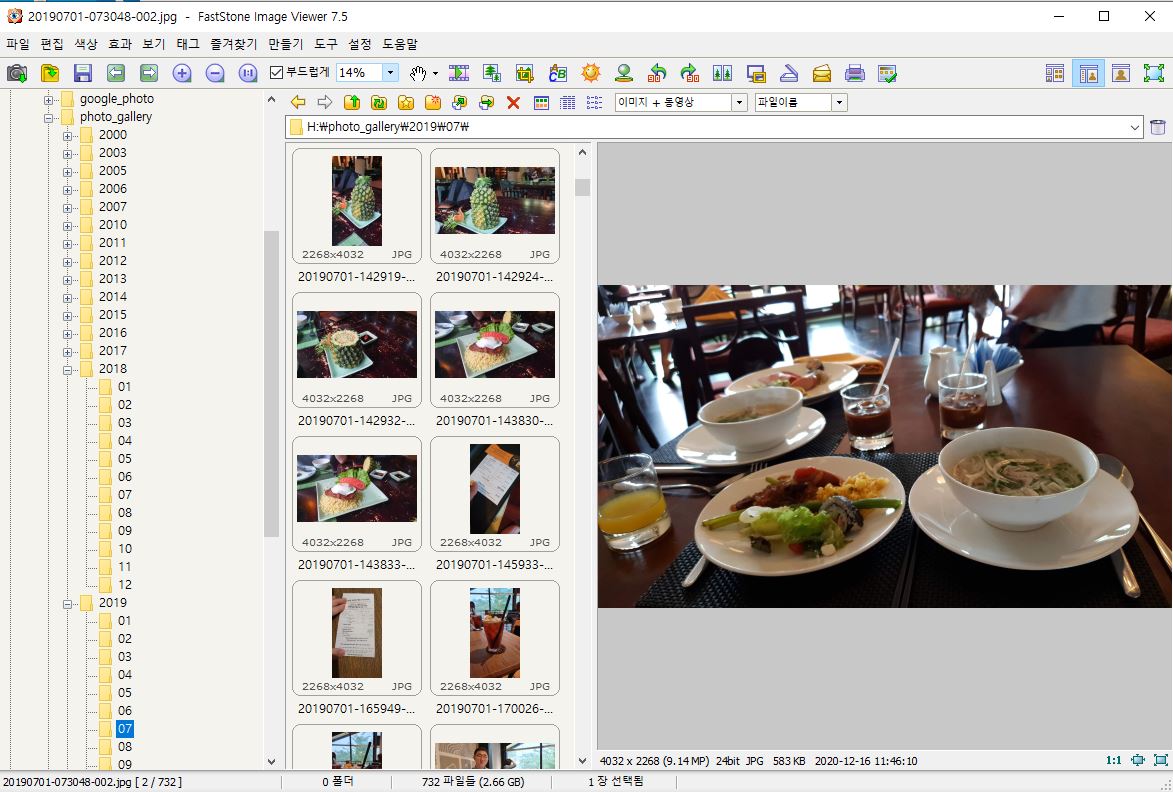Switch to details list view icon
Screen dimensions: 1173x792
tap(568, 102)
